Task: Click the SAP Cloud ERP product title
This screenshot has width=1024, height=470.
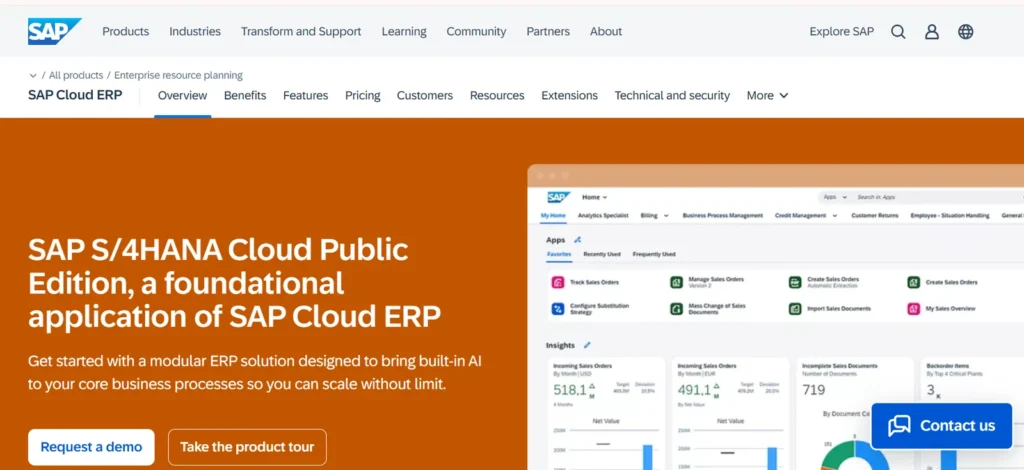Action: [x=75, y=95]
